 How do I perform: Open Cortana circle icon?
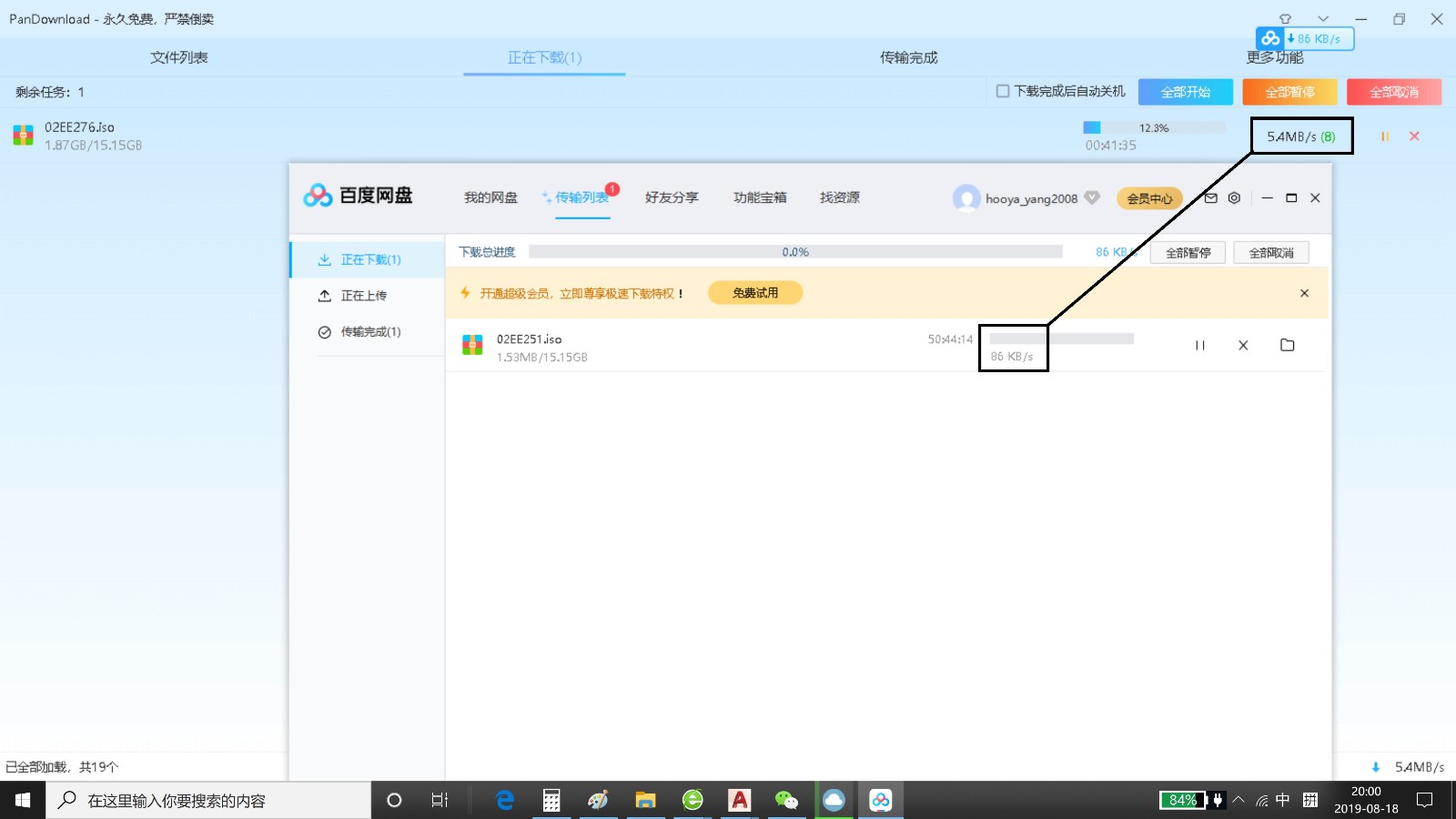pyautogui.click(x=394, y=800)
